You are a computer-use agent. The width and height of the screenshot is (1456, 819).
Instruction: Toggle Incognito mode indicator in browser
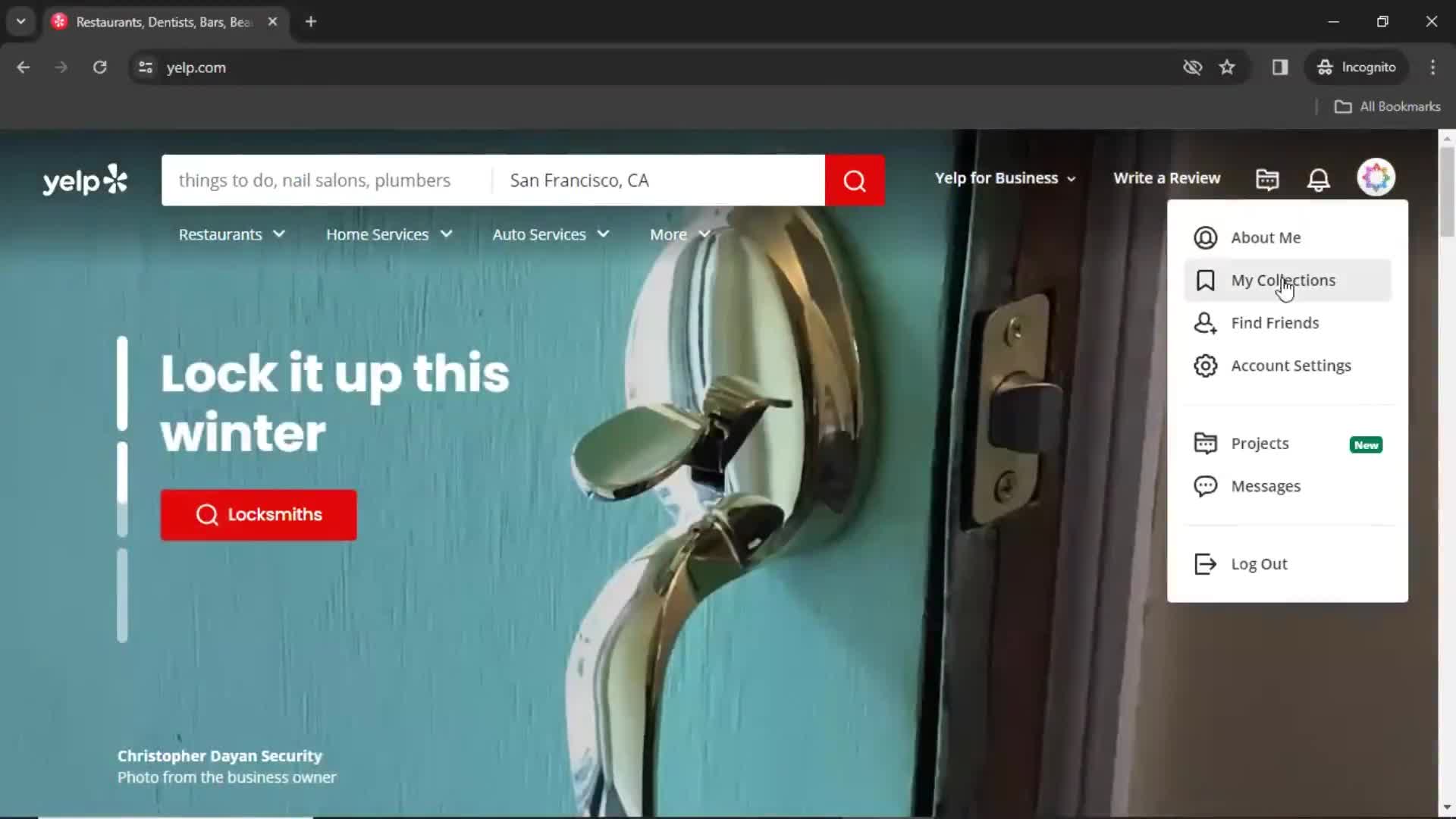pos(1357,67)
